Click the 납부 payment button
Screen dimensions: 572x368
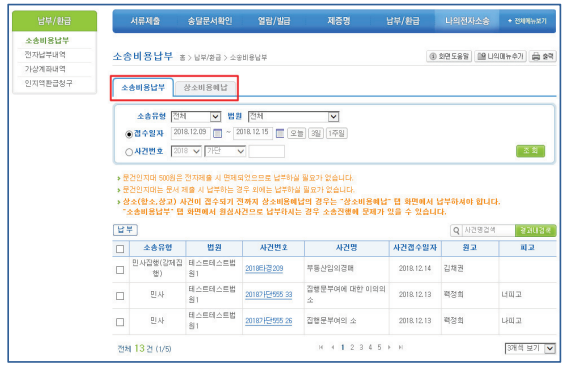(x=125, y=230)
